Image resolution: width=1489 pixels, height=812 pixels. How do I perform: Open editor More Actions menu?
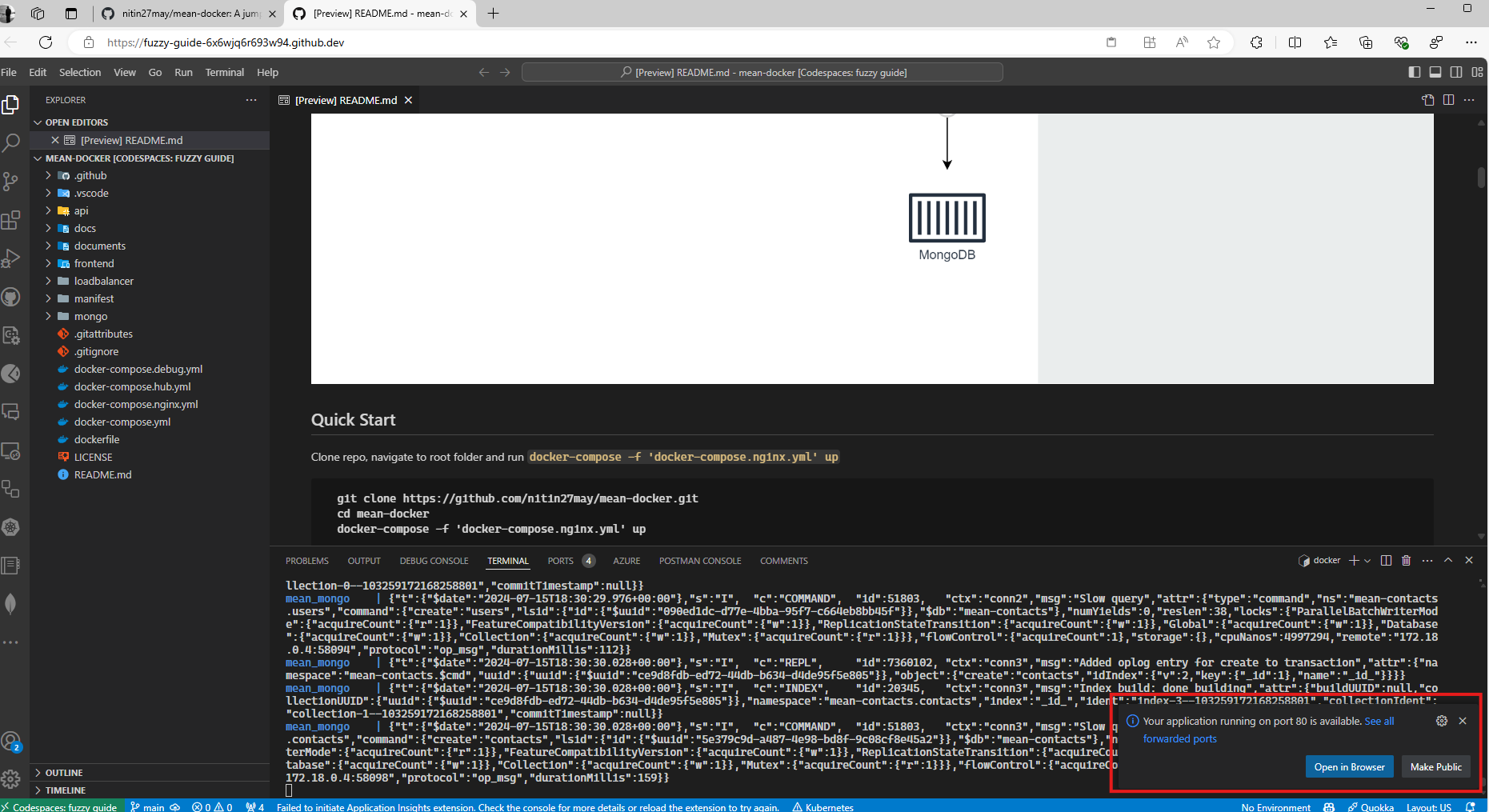(x=1469, y=100)
